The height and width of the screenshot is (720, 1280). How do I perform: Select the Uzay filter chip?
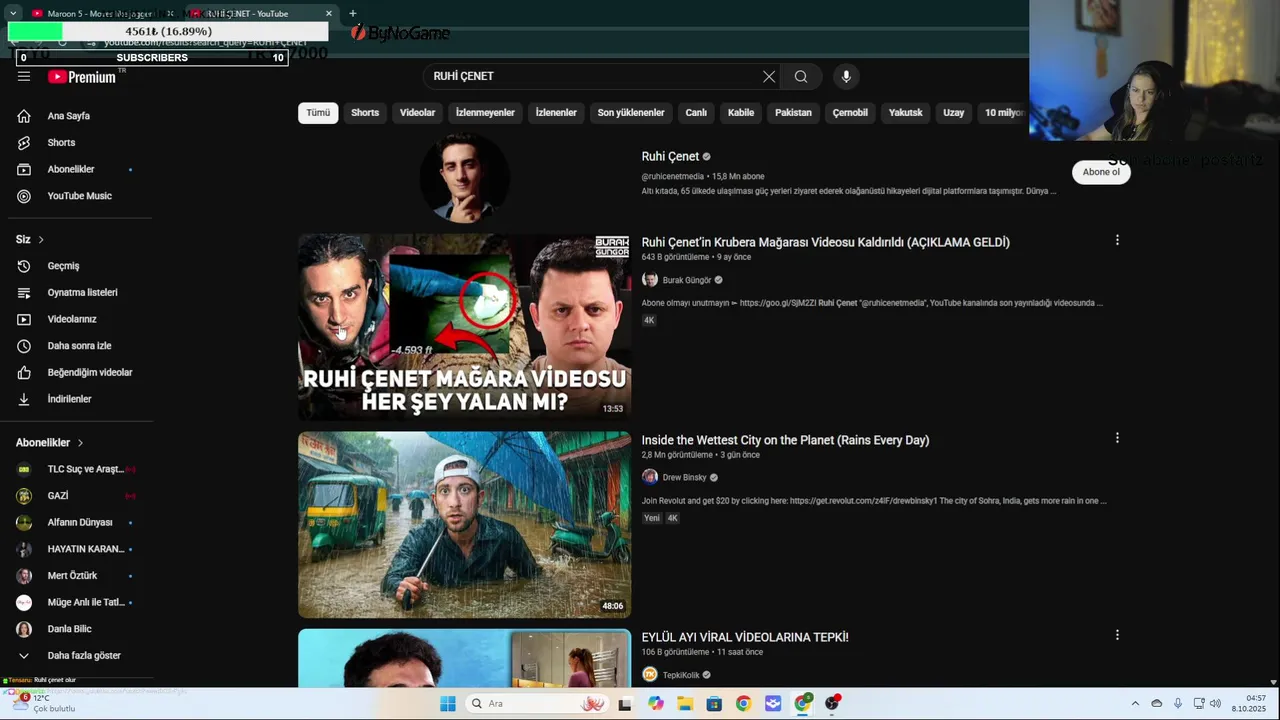(x=954, y=113)
